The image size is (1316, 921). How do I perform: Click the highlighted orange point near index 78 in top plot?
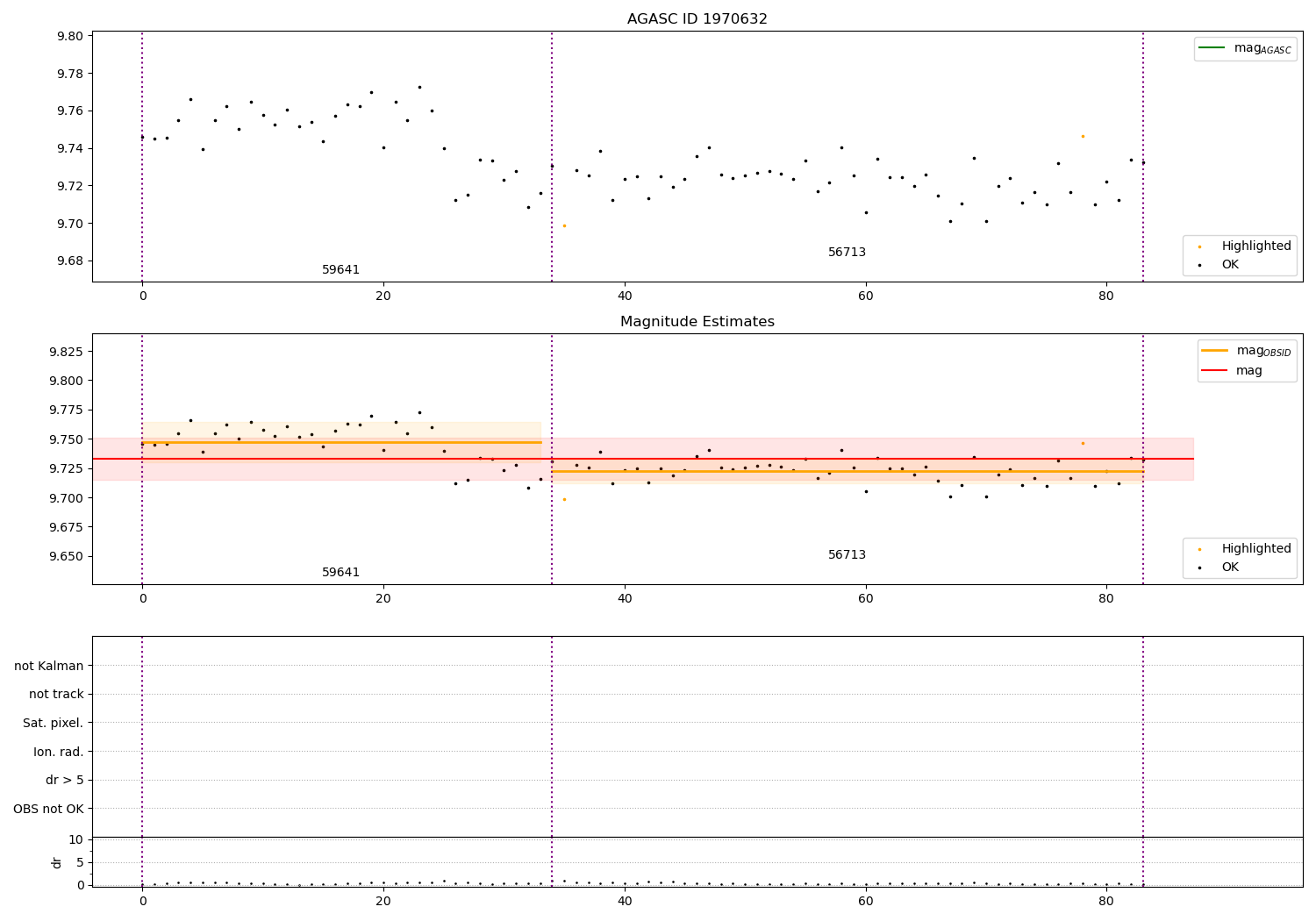1083,136
